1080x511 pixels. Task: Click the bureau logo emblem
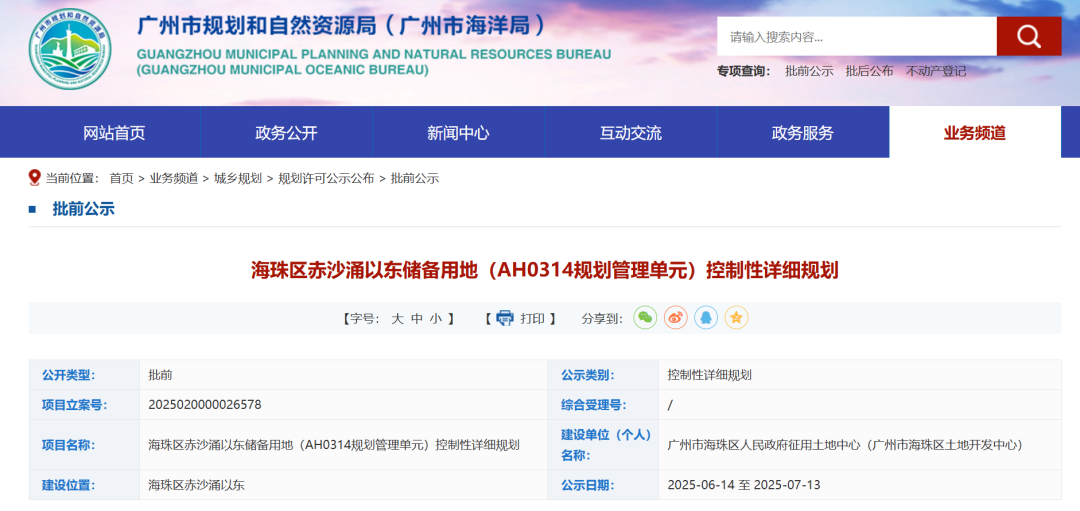(x=70, y=50)
